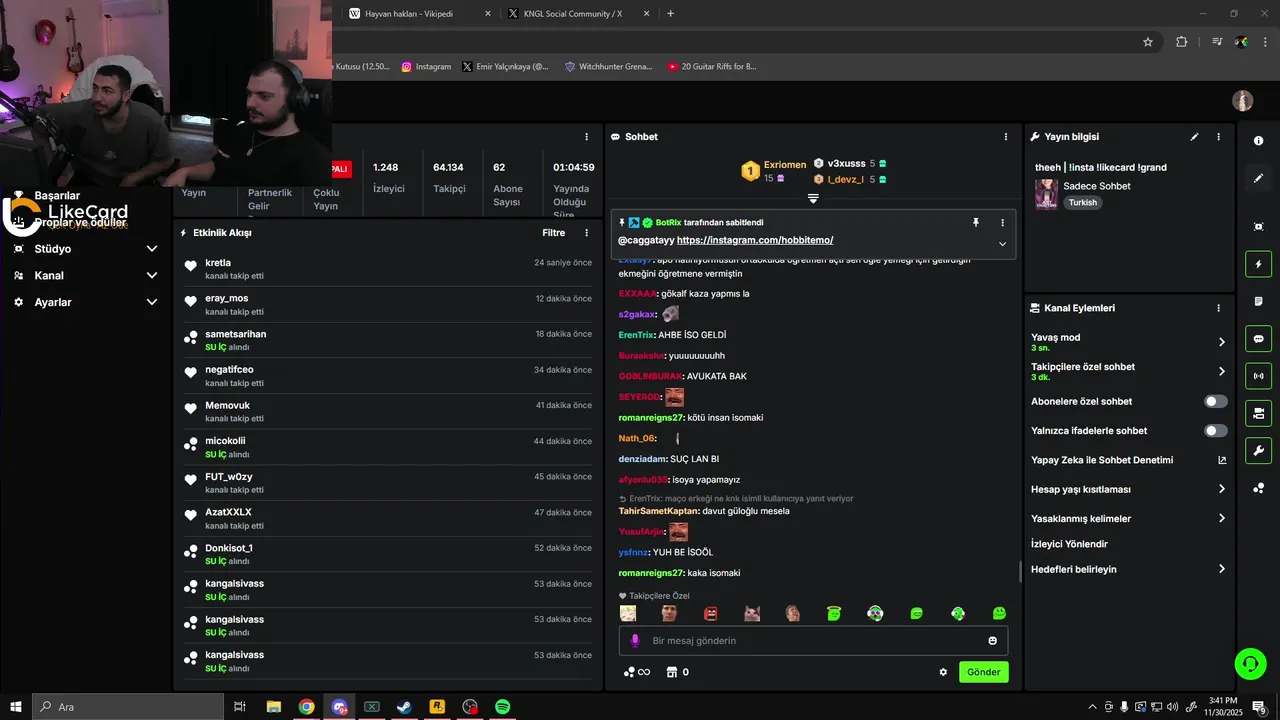
Task: Switch to KNGL Social Community X tab
Action: [x=579, y=14]
